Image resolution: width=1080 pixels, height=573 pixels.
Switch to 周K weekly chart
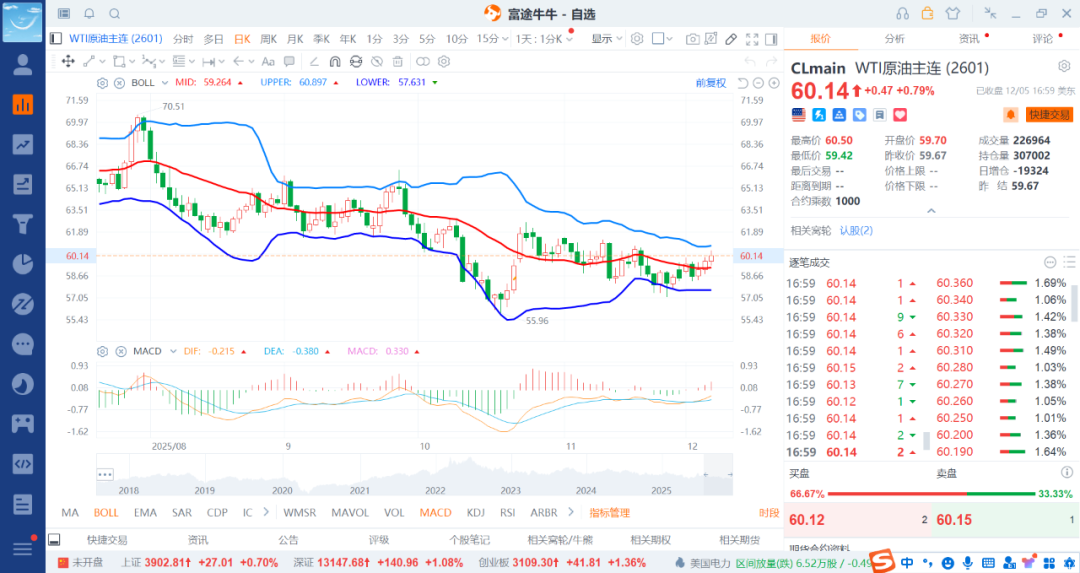[x=269, y=39]
